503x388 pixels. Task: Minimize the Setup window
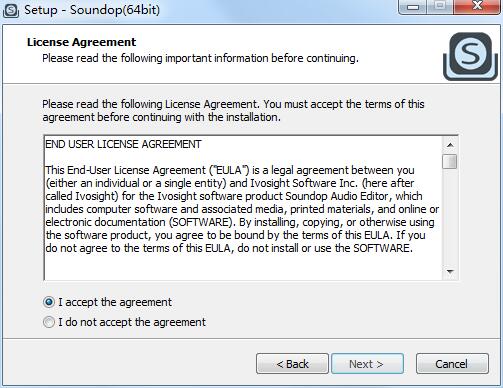tap(413, 7)
